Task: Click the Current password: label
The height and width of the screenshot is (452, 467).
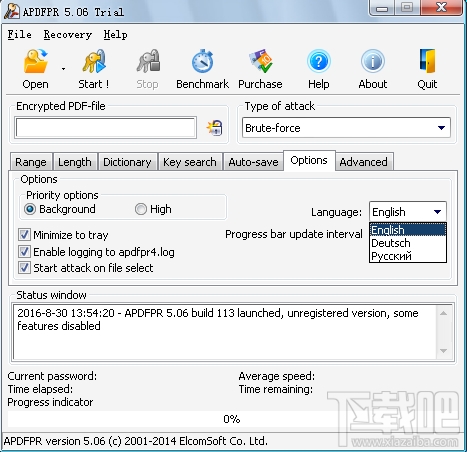Action: click(x=52, y=376)
